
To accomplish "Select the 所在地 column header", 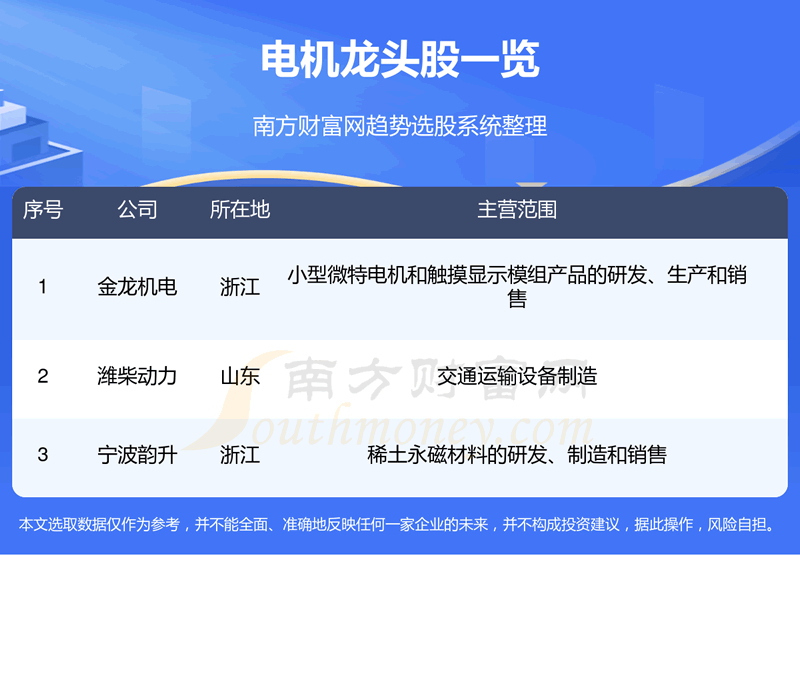I will pos(240,210).
